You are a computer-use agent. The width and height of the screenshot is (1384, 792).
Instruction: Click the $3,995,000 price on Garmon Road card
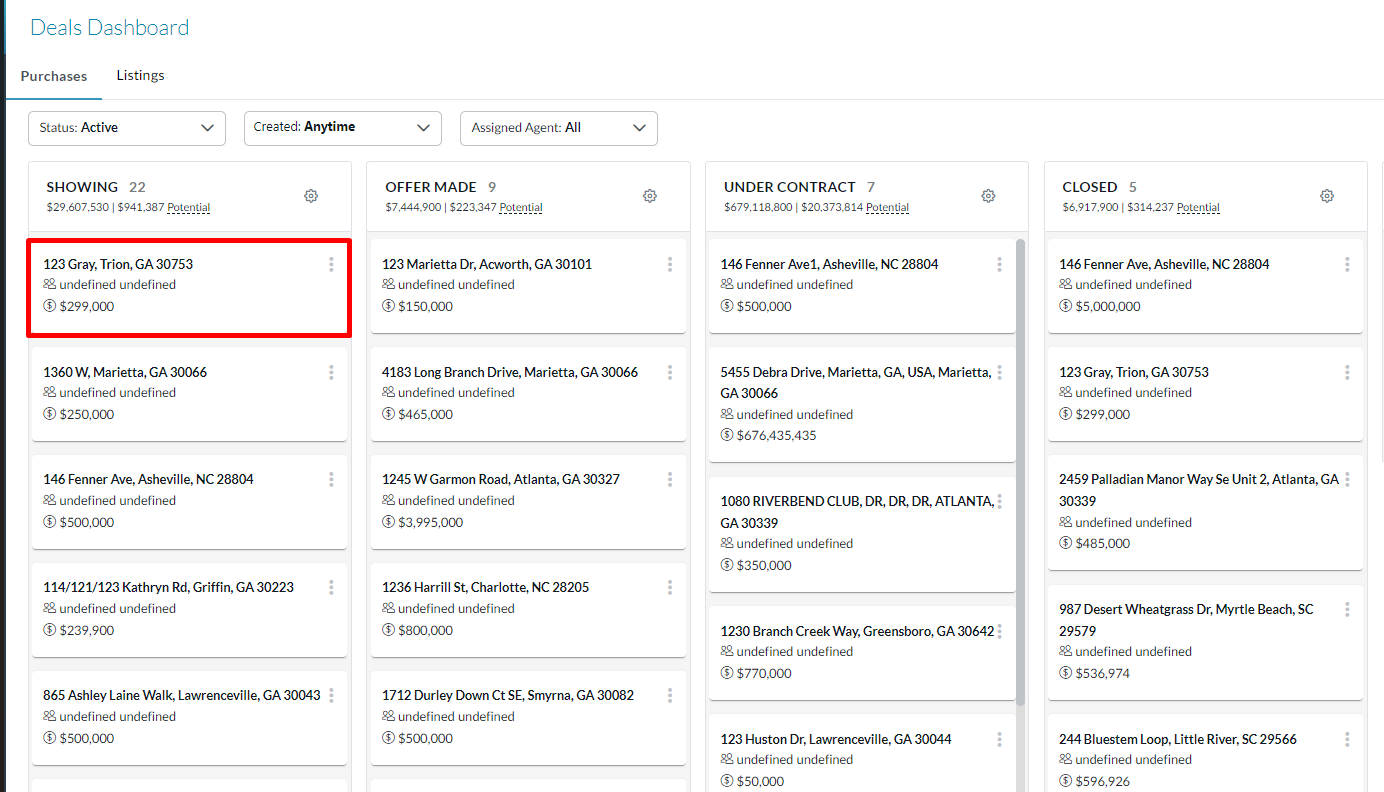pos(430,522)
